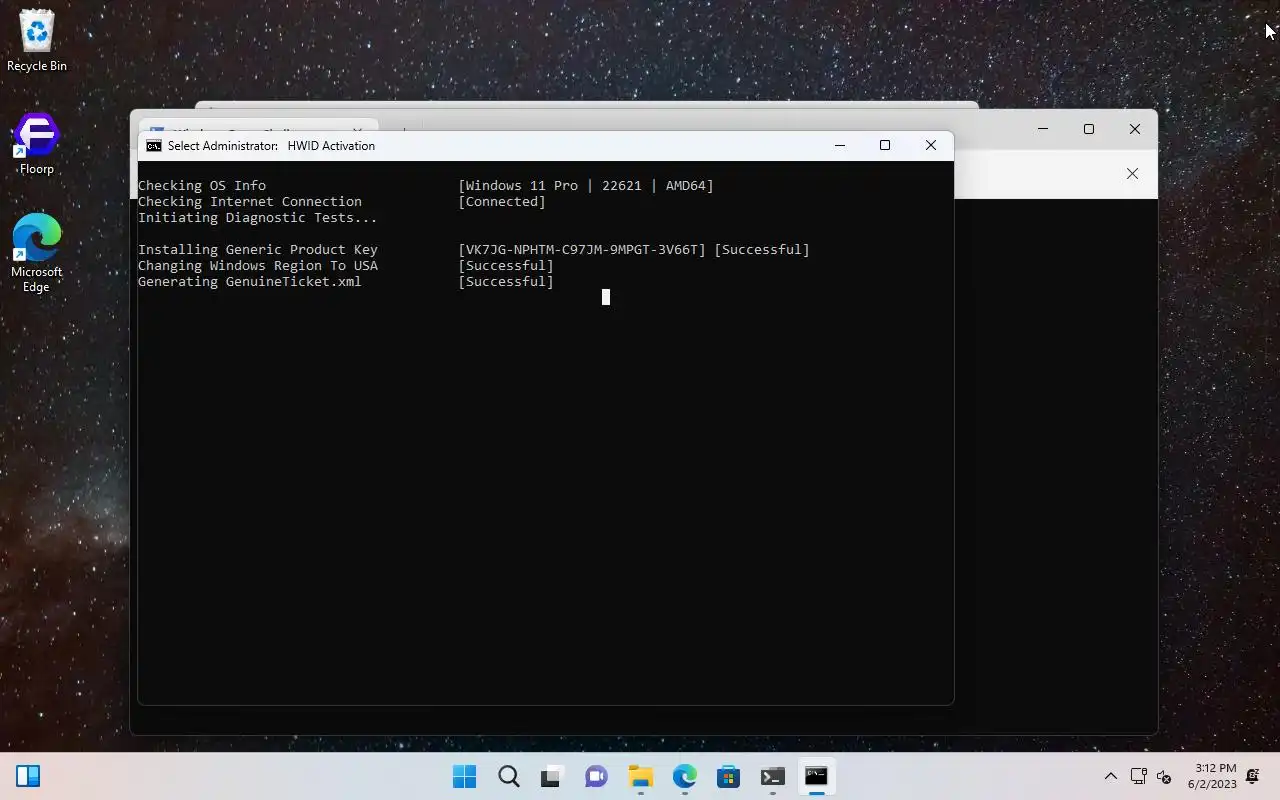Open Task View on the taskbar
Viewport: 1280px width, 800px height.
552,776
